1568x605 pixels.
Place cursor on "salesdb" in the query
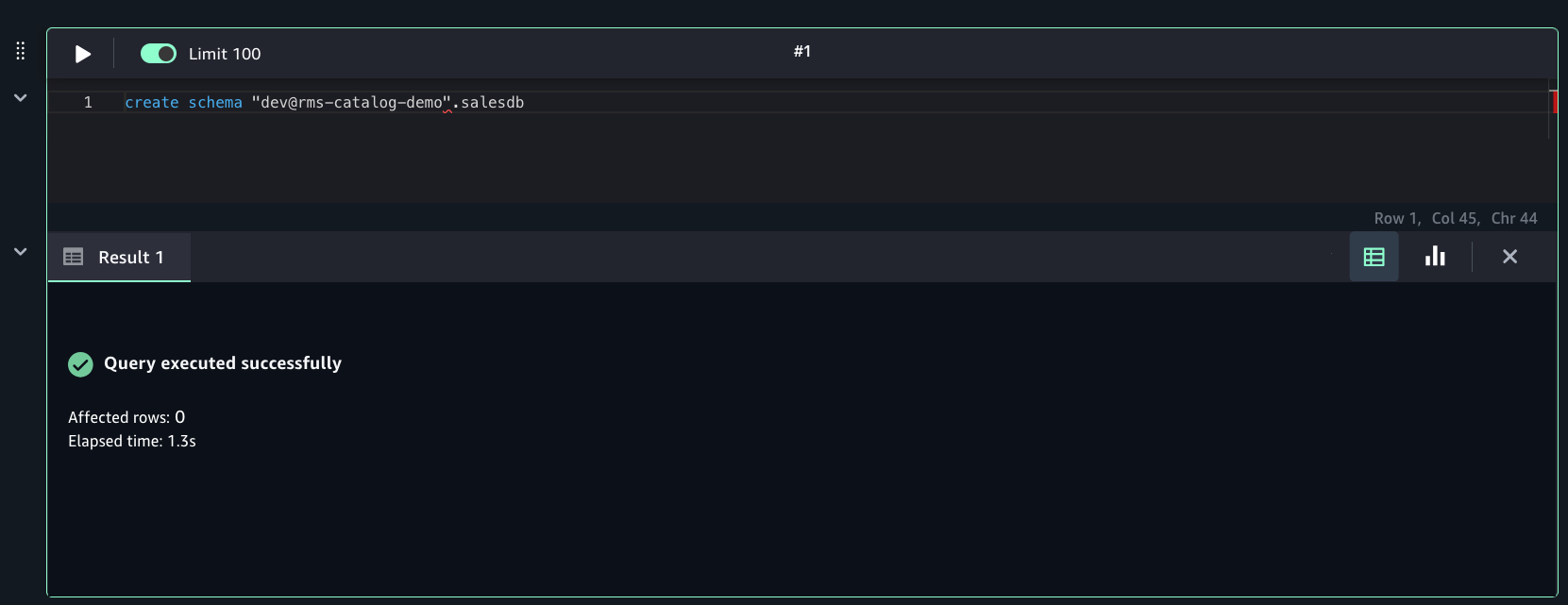click(492, 102)
